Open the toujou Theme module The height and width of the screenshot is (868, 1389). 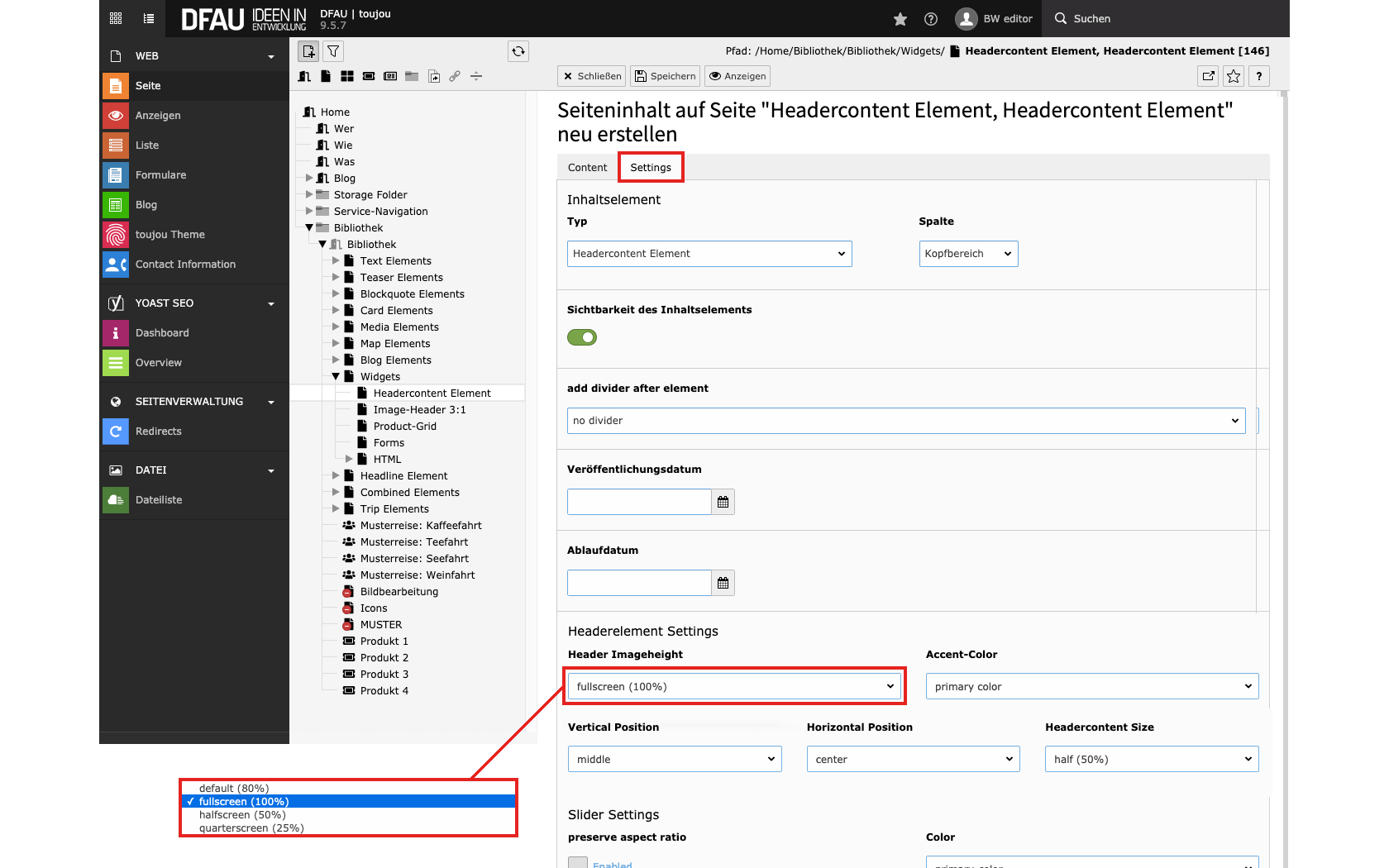pyautogui.click(x=169, y=235)
